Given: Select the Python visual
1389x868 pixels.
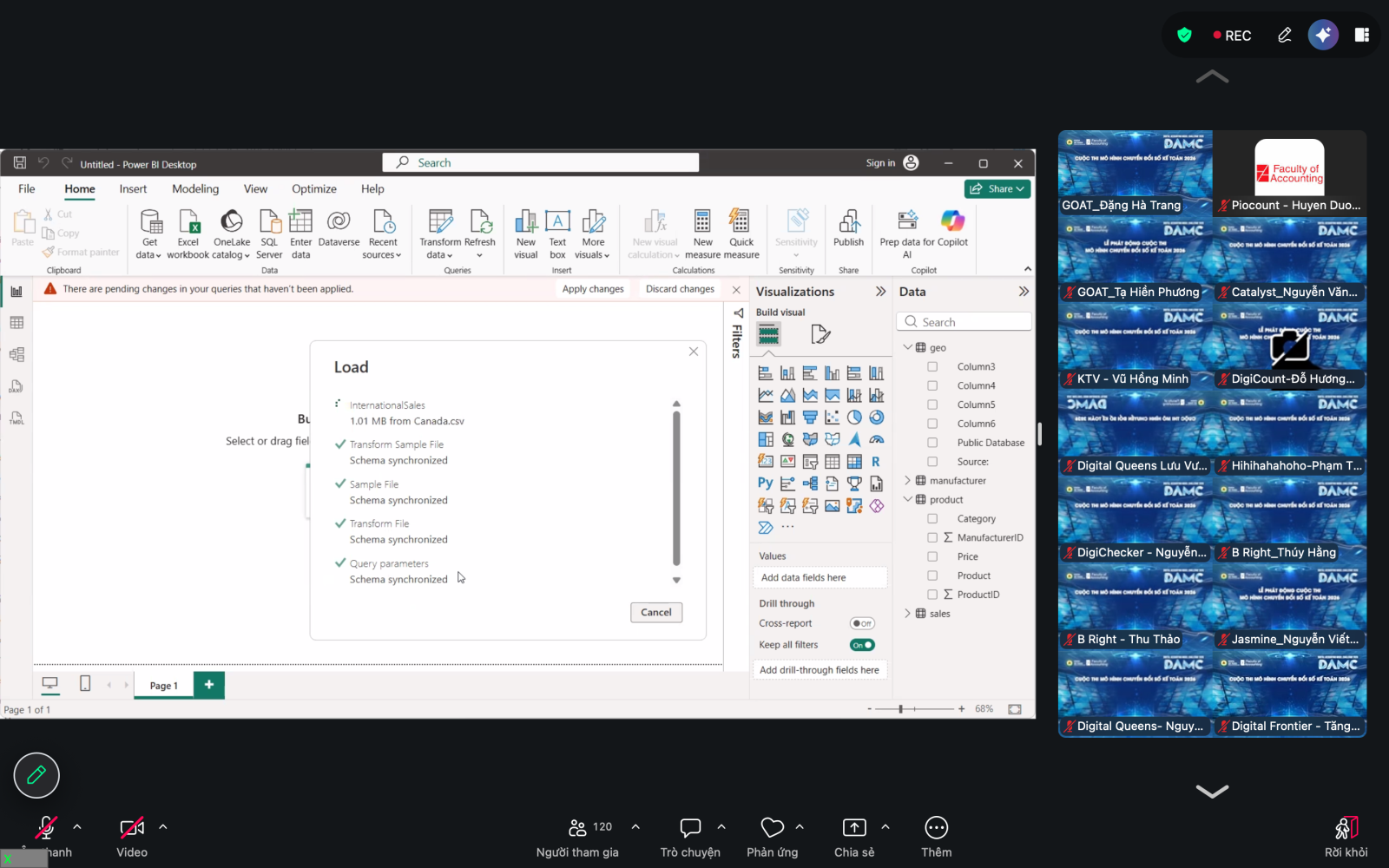Looking at the screenshot, I should tap(766, 483).
